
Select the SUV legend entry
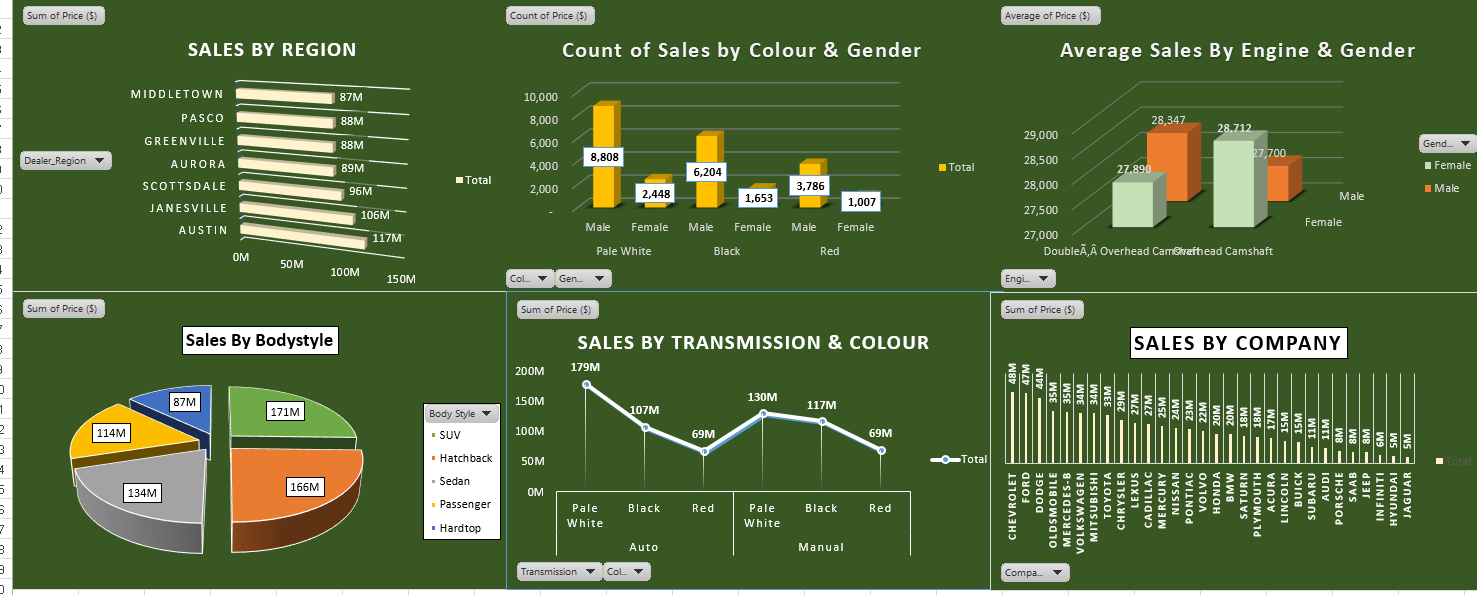coord(451,435)
